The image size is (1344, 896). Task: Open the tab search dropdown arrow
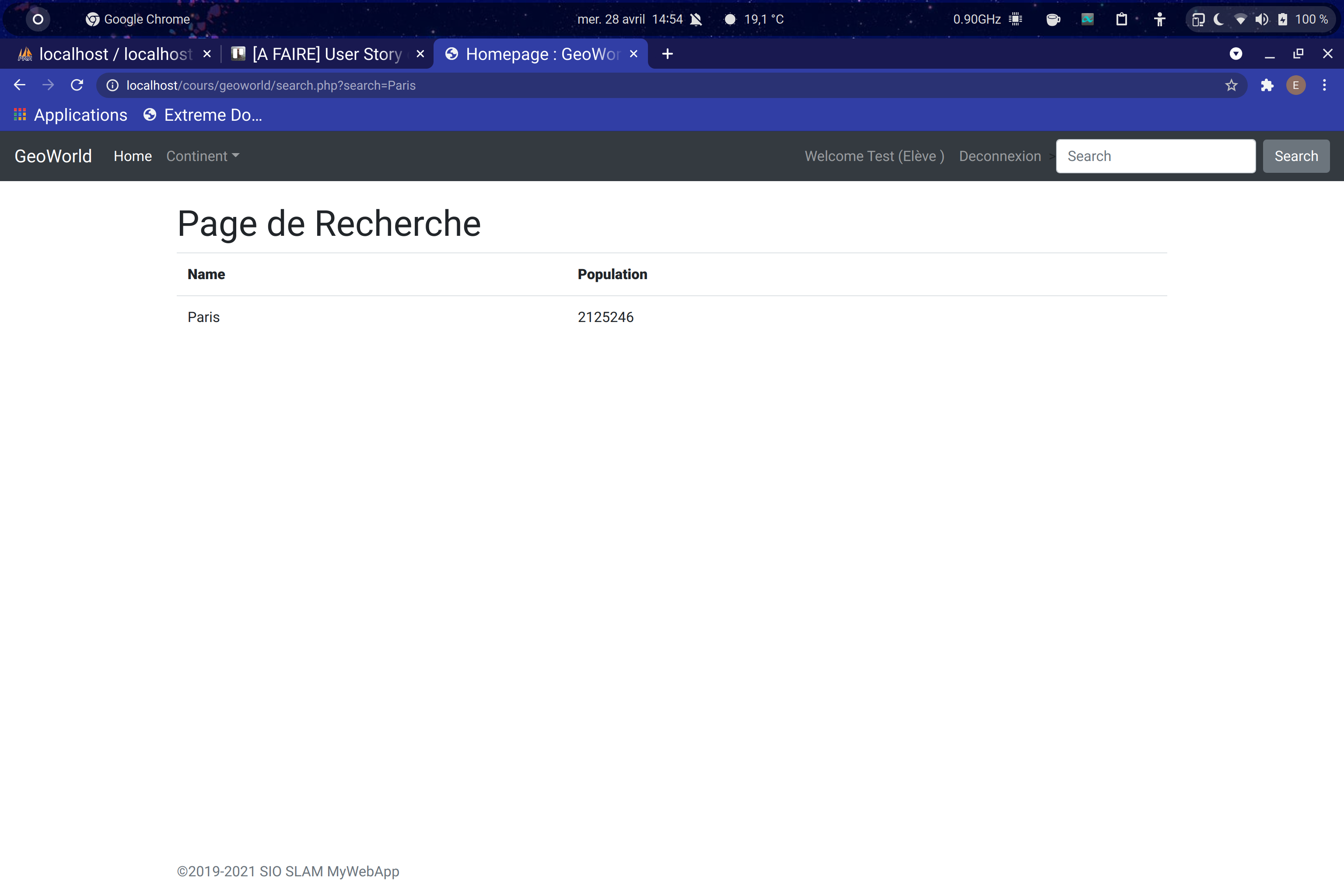coord(1235,54)
